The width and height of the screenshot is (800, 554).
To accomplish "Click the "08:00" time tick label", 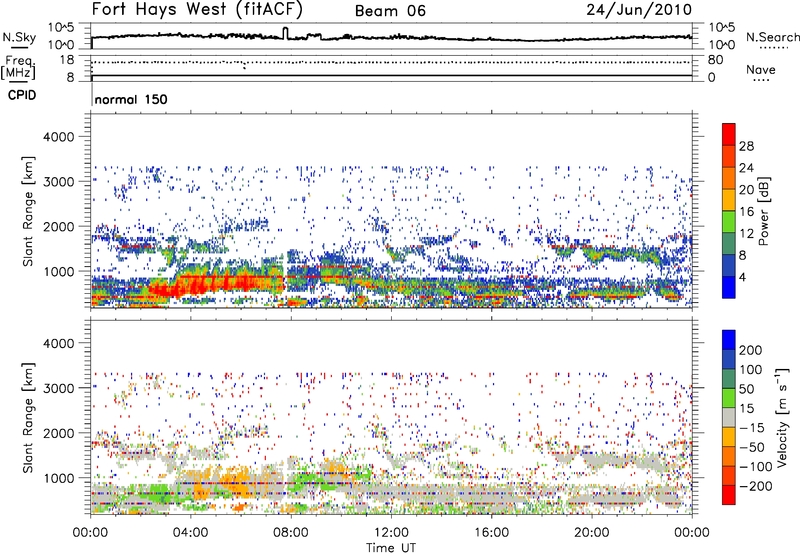I will tap(291, 533).
